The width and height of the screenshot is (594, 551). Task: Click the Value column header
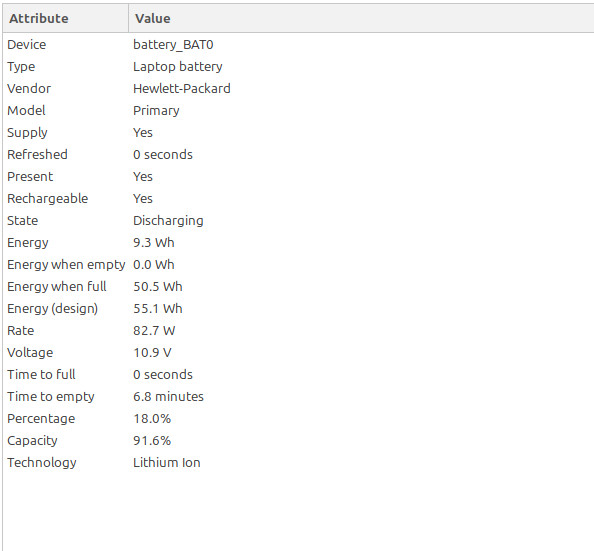click(x=361, y=18)
